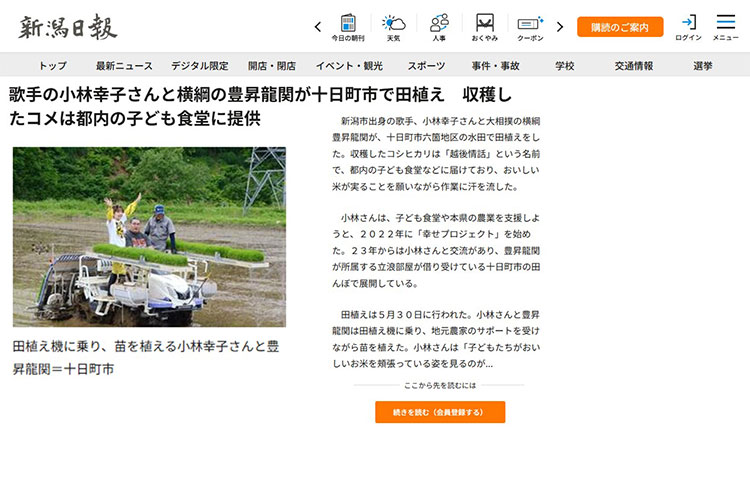Click the 購読のご案内 button
This screenshot has height=480, width=750.
(x=619, y=27)
